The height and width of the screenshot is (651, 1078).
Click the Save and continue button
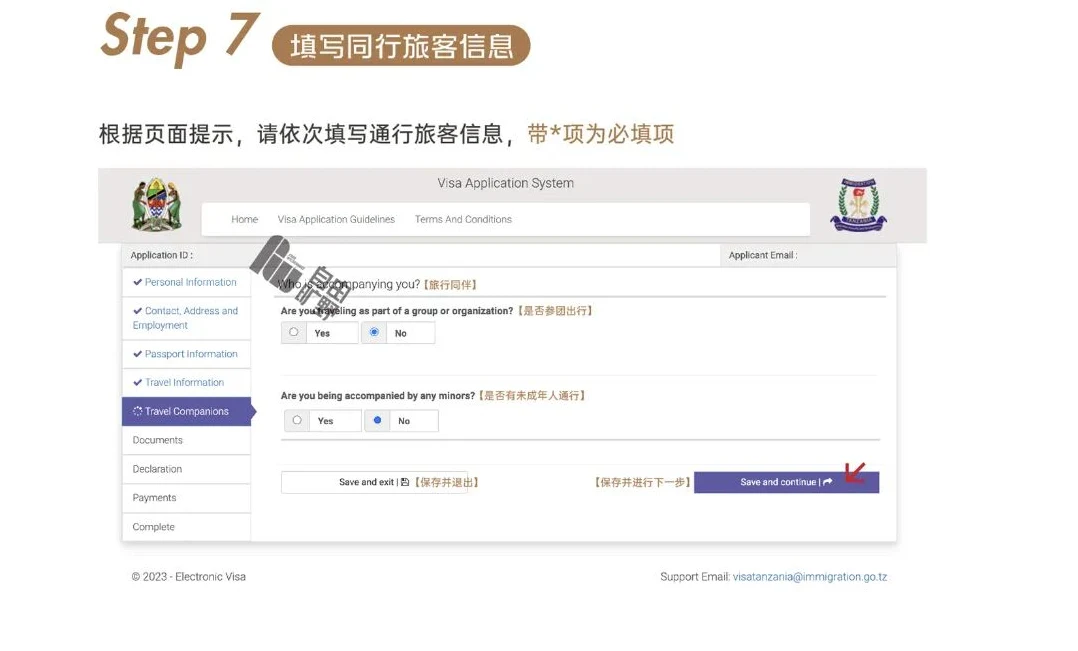(786, 482)
